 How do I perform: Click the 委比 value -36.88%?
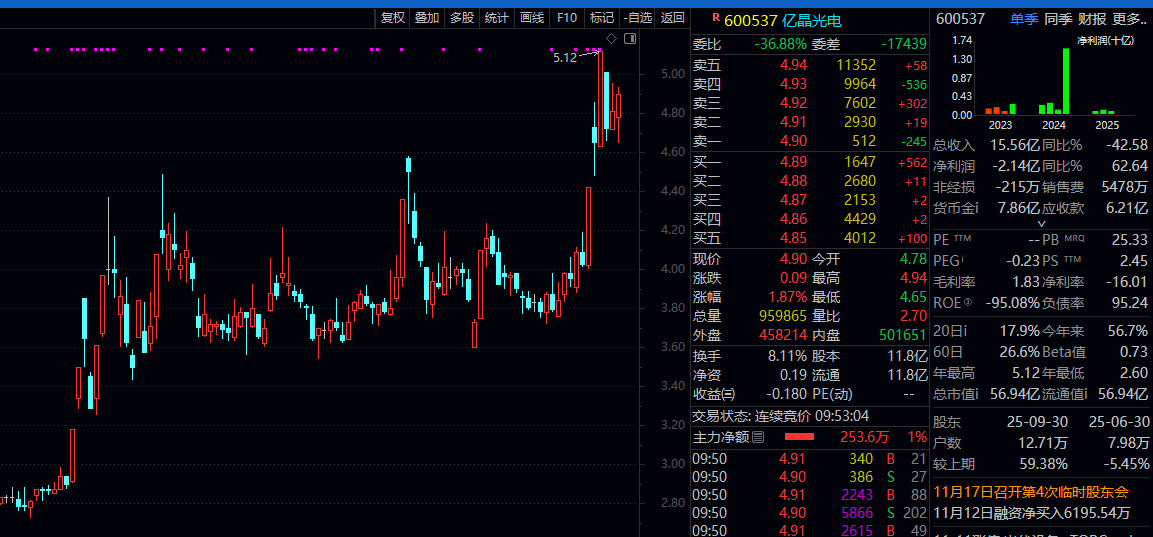click(x=780, y=44)
